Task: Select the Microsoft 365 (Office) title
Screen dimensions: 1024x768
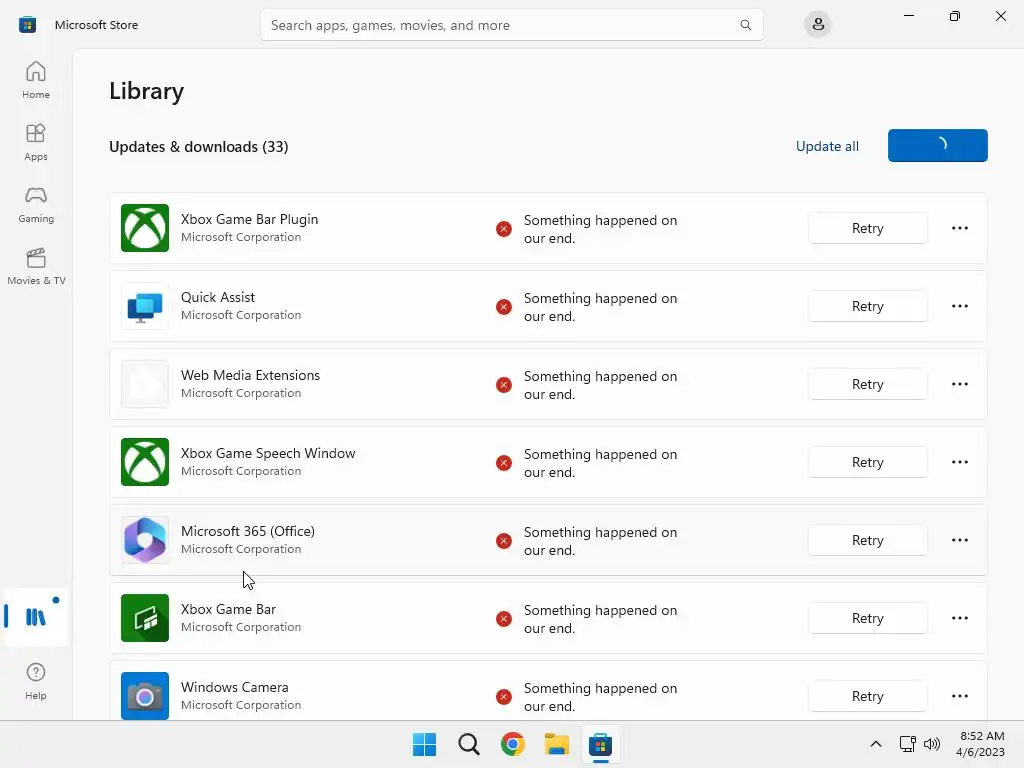Action: [248, 532]
